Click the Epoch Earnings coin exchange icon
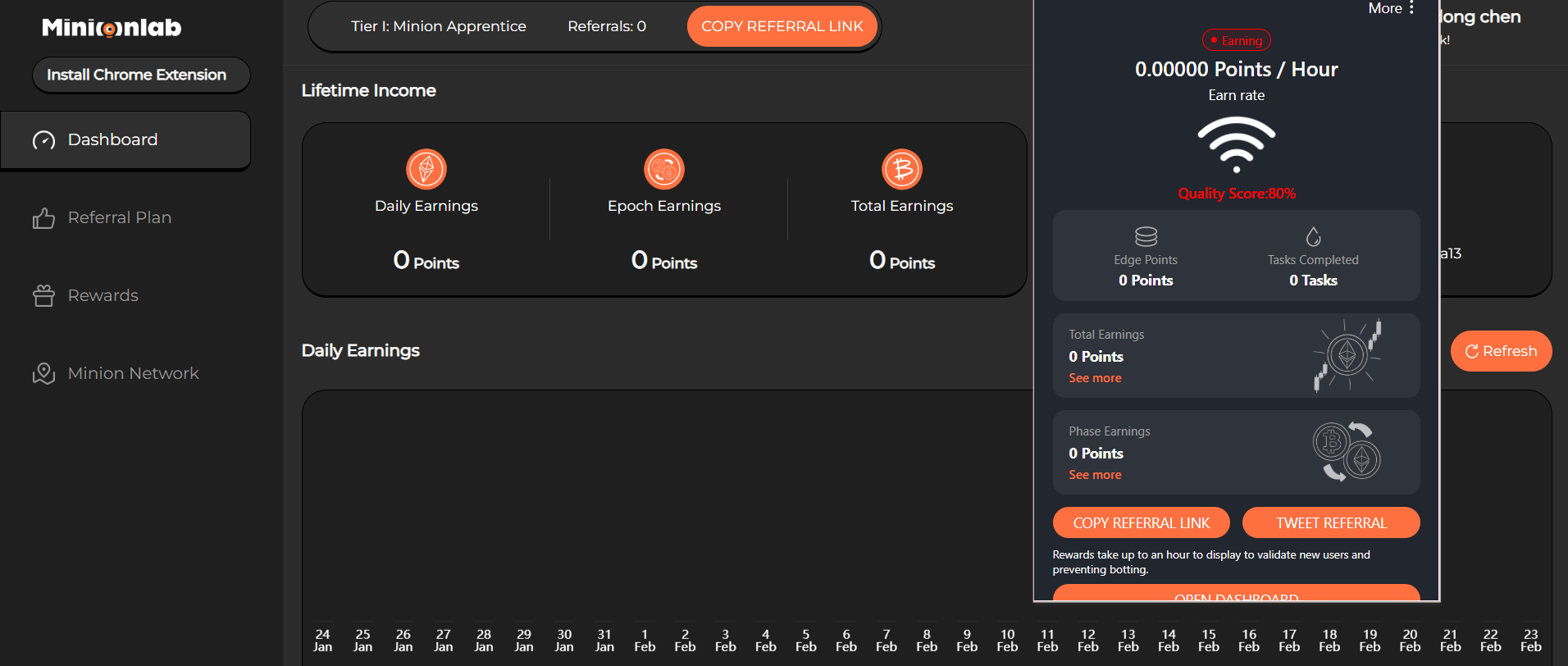This screenshot has height=666, width=1568. pyautogui.click(x=664, y=170)
